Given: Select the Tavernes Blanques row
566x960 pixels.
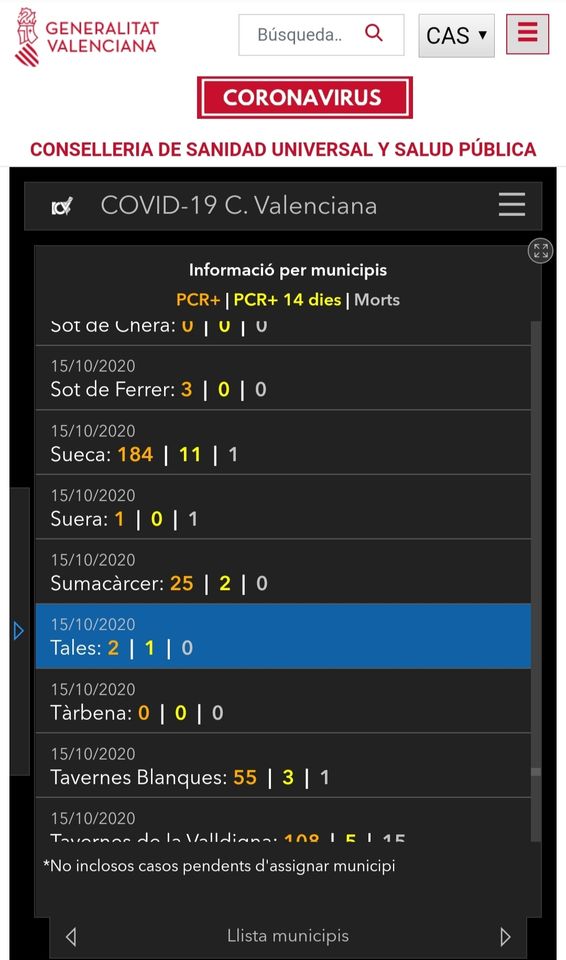Looking at the screenshot, I should tap(283, 765).
